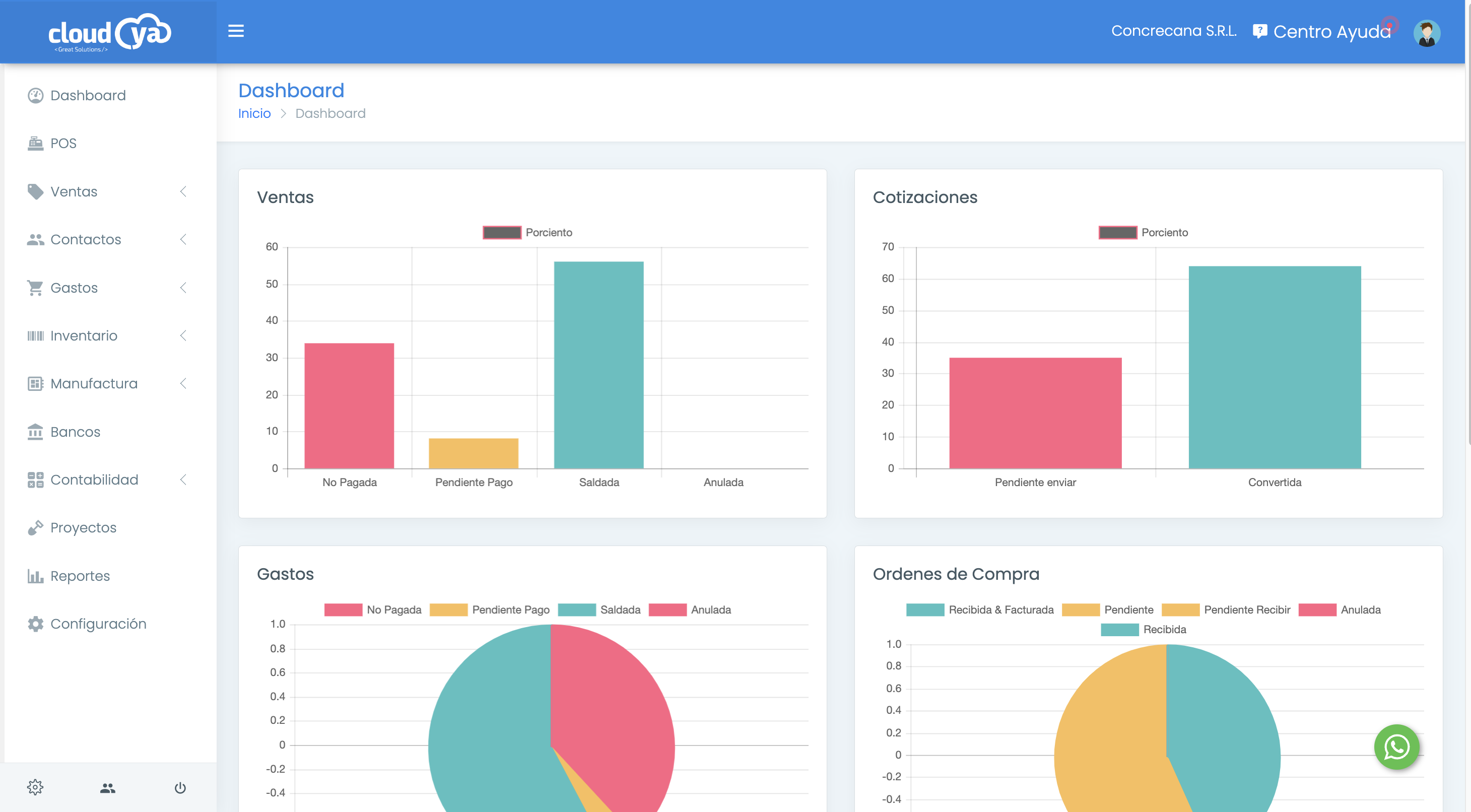Screen dimensions: 1471x812
Task: Click the yellow Pendiente Pago bar in Ventas
Action: (x=474, y=453)
